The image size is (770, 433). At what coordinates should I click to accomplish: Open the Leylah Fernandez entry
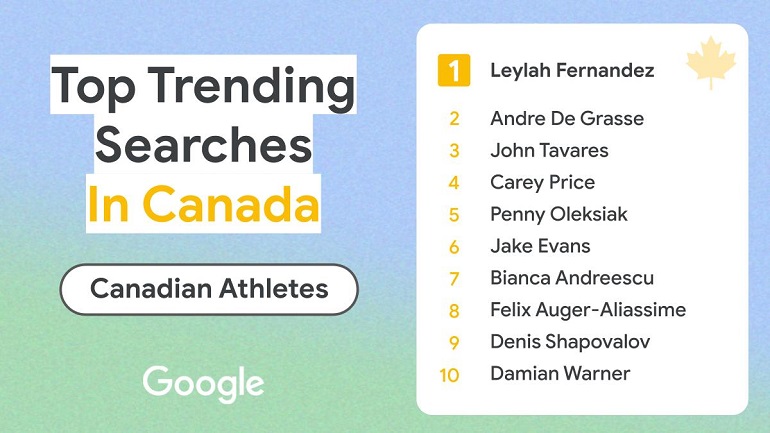(x=572, y=70)
